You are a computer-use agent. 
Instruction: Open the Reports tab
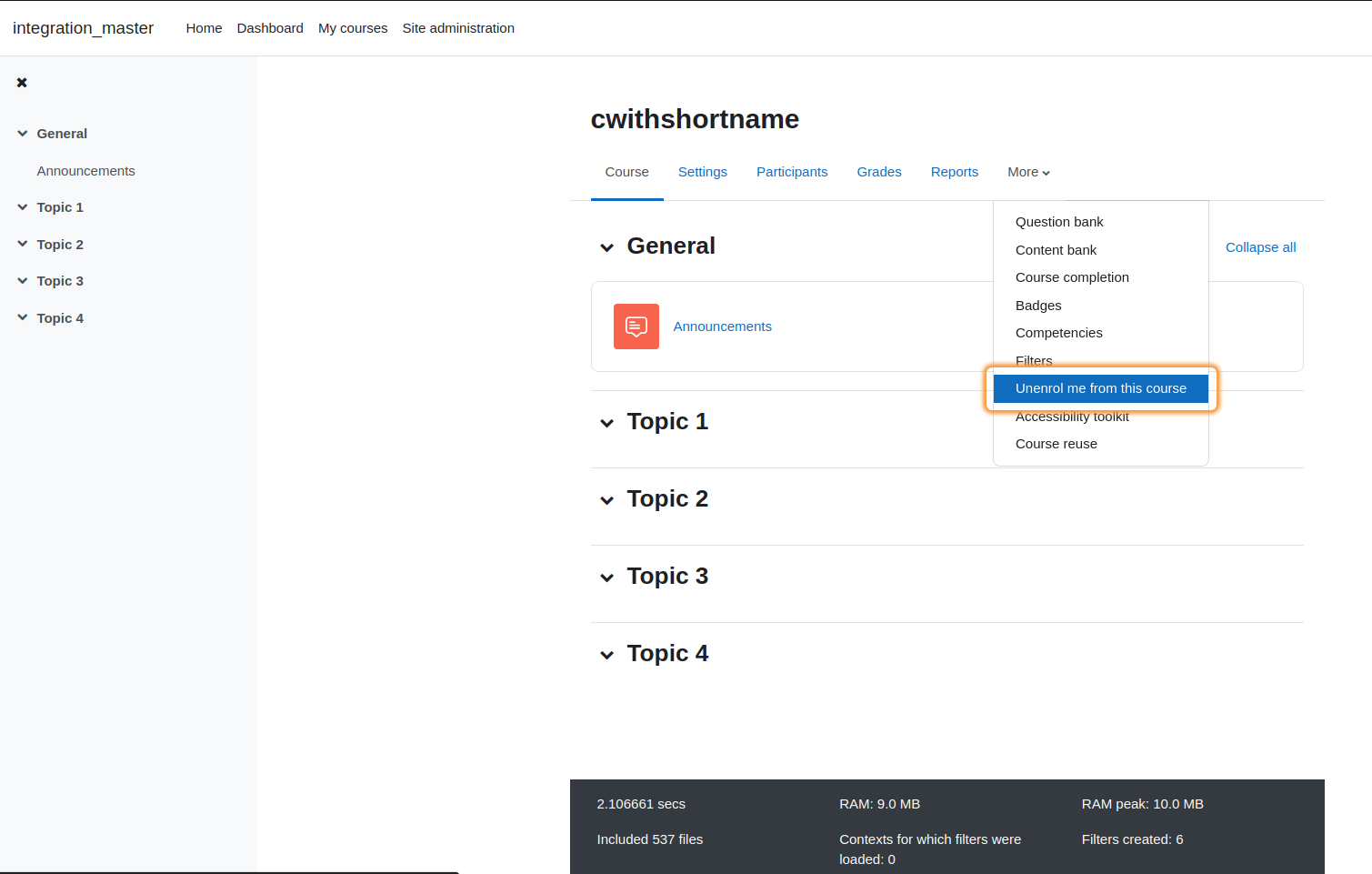tap(955, 172)
